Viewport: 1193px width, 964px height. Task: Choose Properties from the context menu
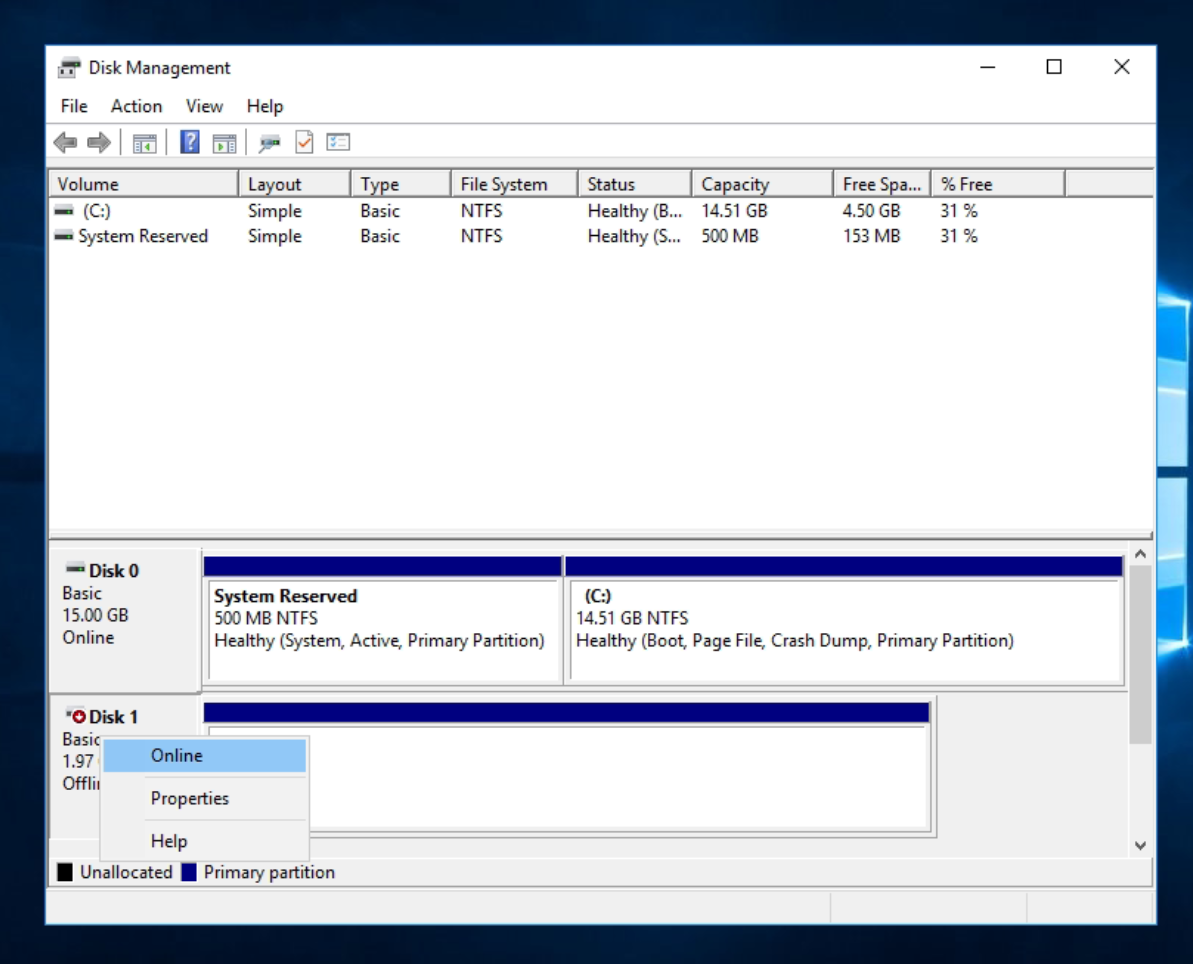(x=205, y=798)
